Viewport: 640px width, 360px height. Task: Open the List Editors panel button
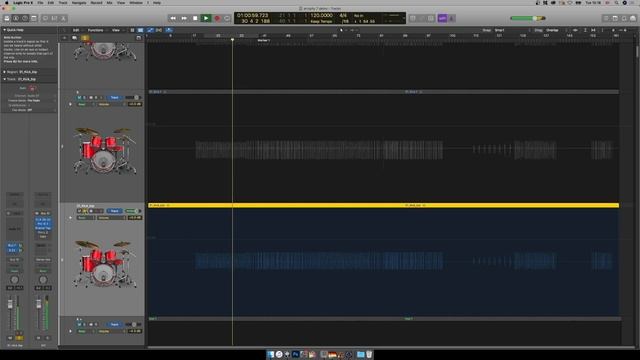tap(606, 18)
